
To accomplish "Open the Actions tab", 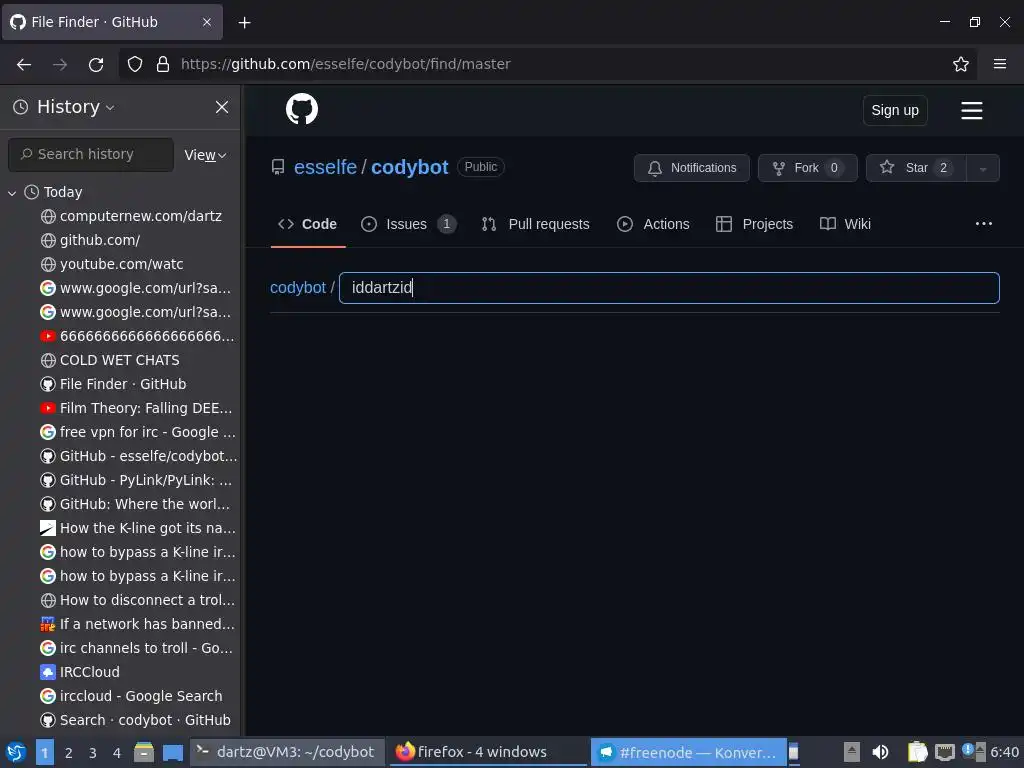I will 653,224.
